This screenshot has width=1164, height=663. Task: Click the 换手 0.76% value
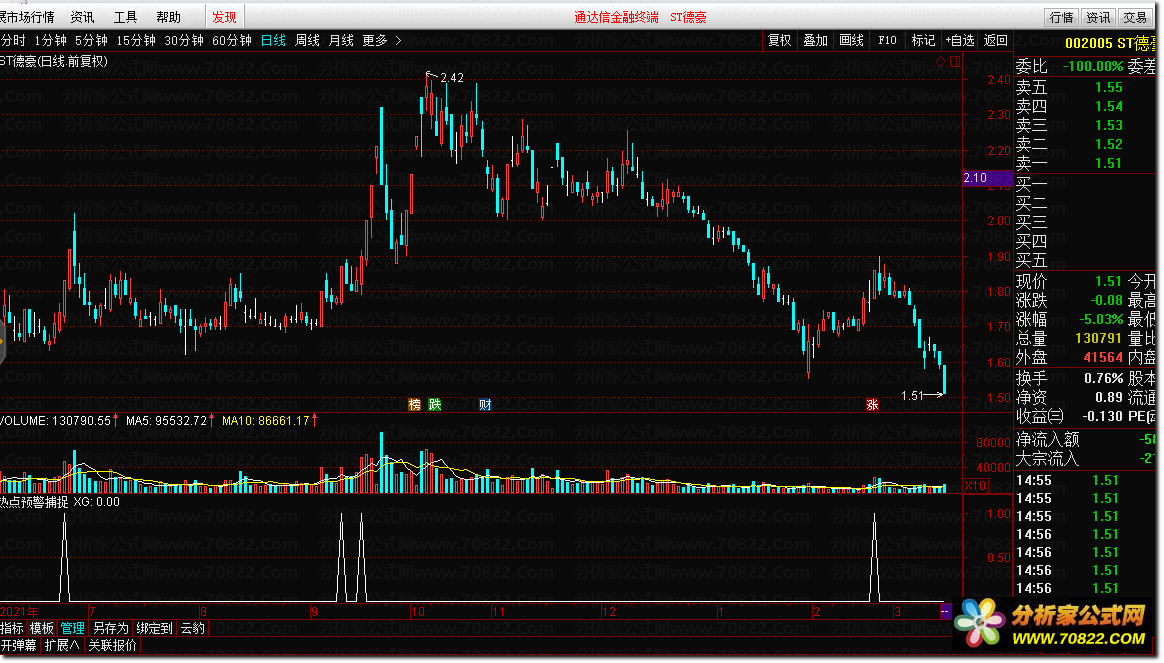[x=1103, y=378]
